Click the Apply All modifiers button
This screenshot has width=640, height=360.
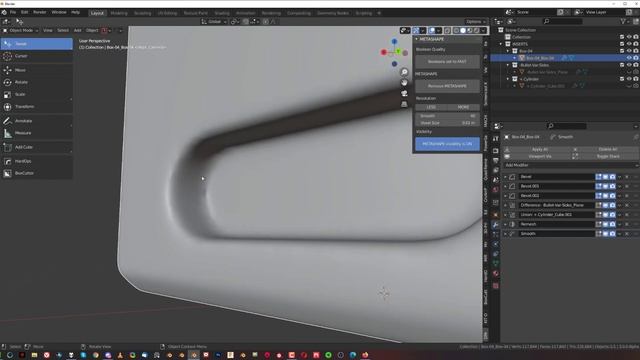click(x=540, y=149)
